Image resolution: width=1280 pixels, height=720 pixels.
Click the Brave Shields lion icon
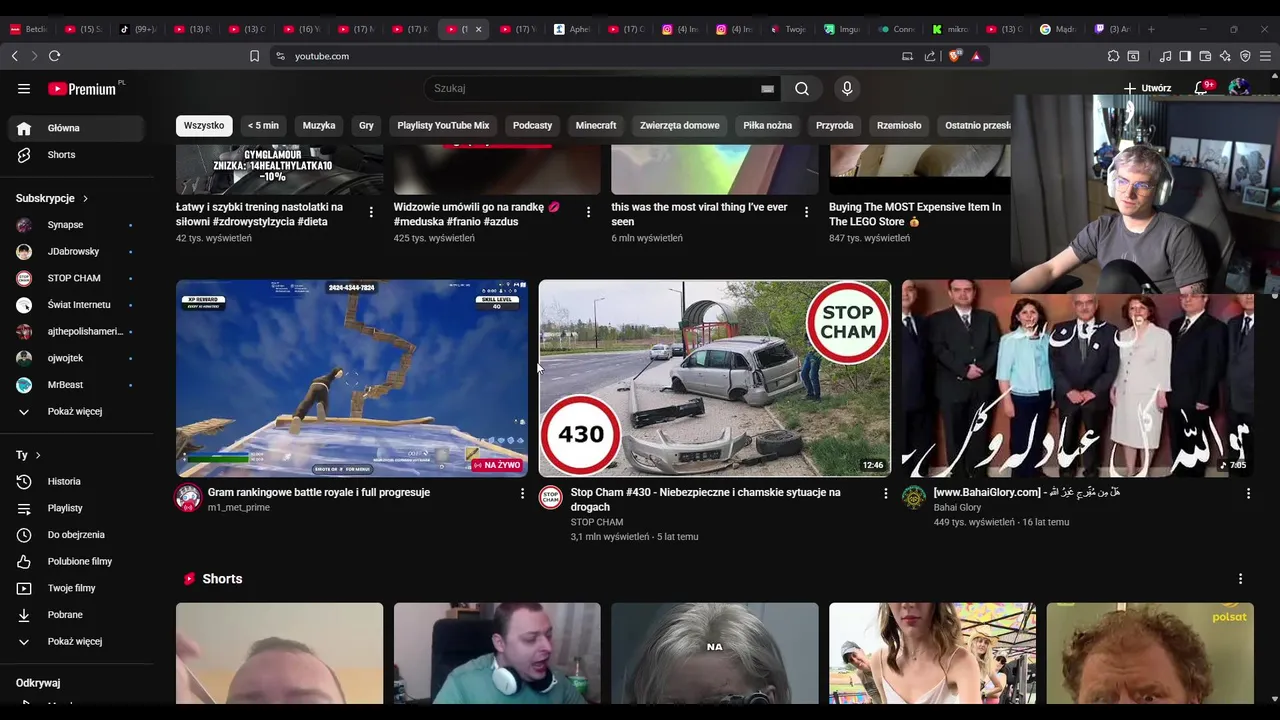pos(954,56)
